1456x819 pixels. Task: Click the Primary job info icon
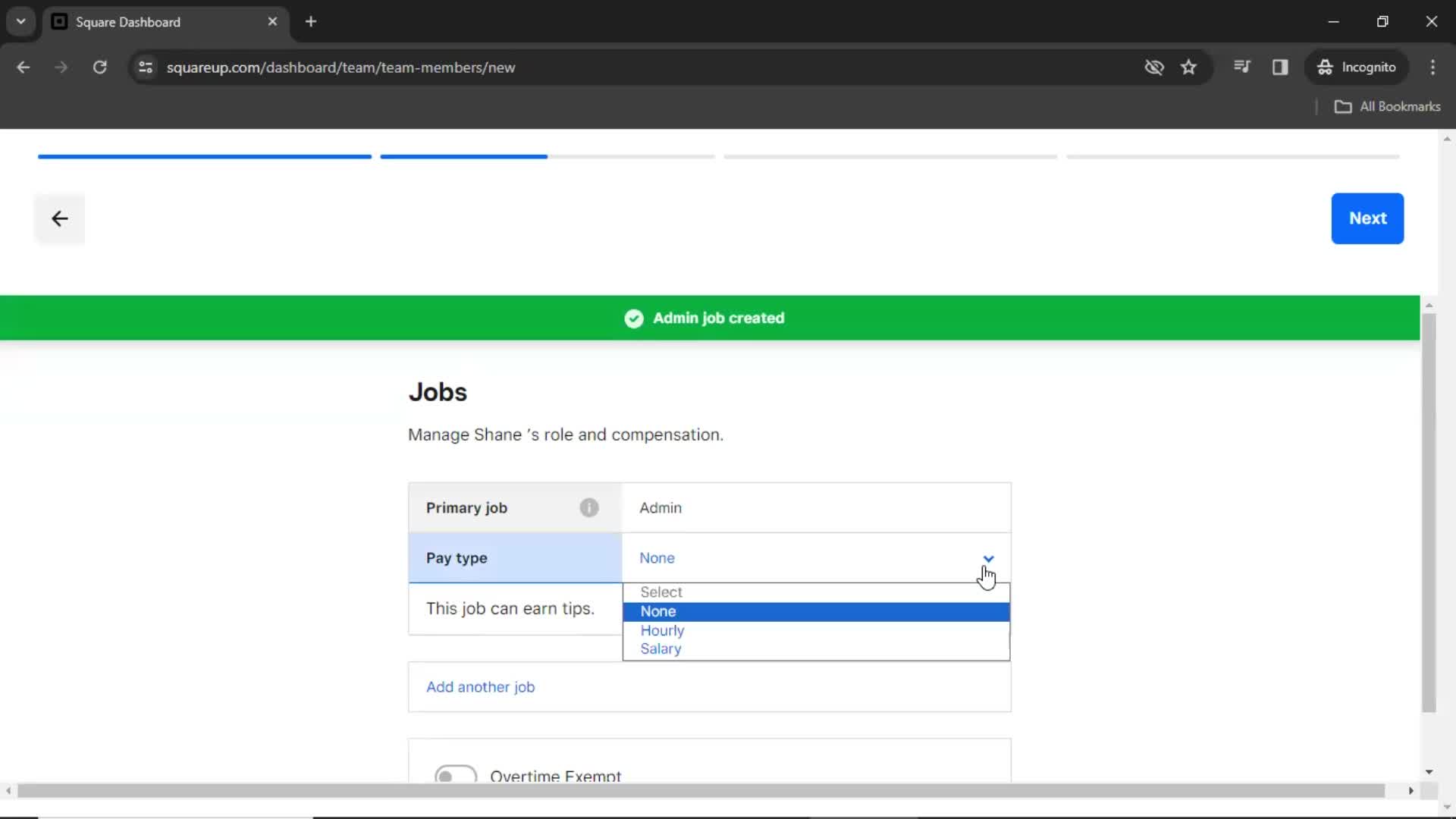tap(589, 507)
